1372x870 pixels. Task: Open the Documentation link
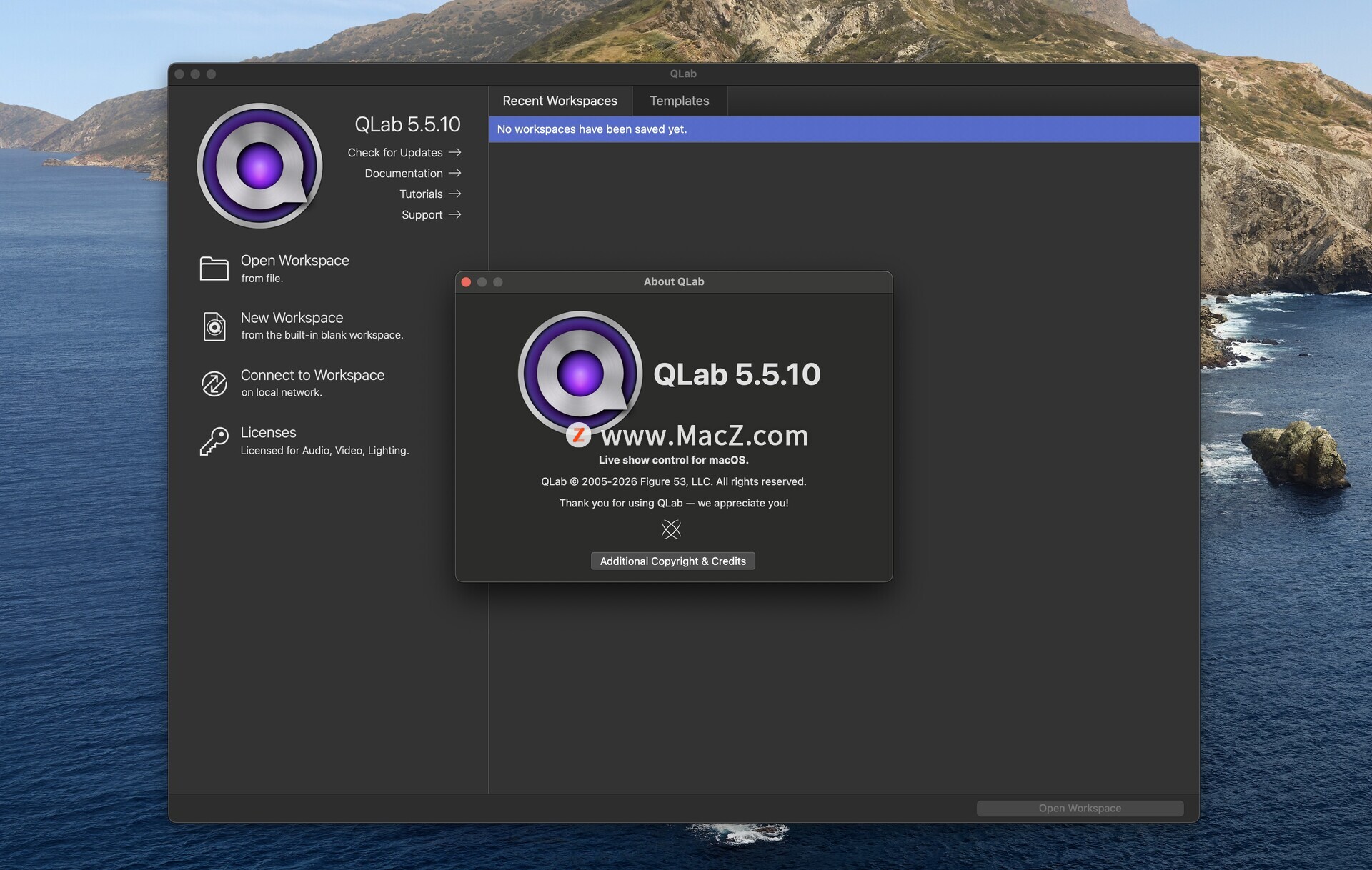click(x=404, y=173)
